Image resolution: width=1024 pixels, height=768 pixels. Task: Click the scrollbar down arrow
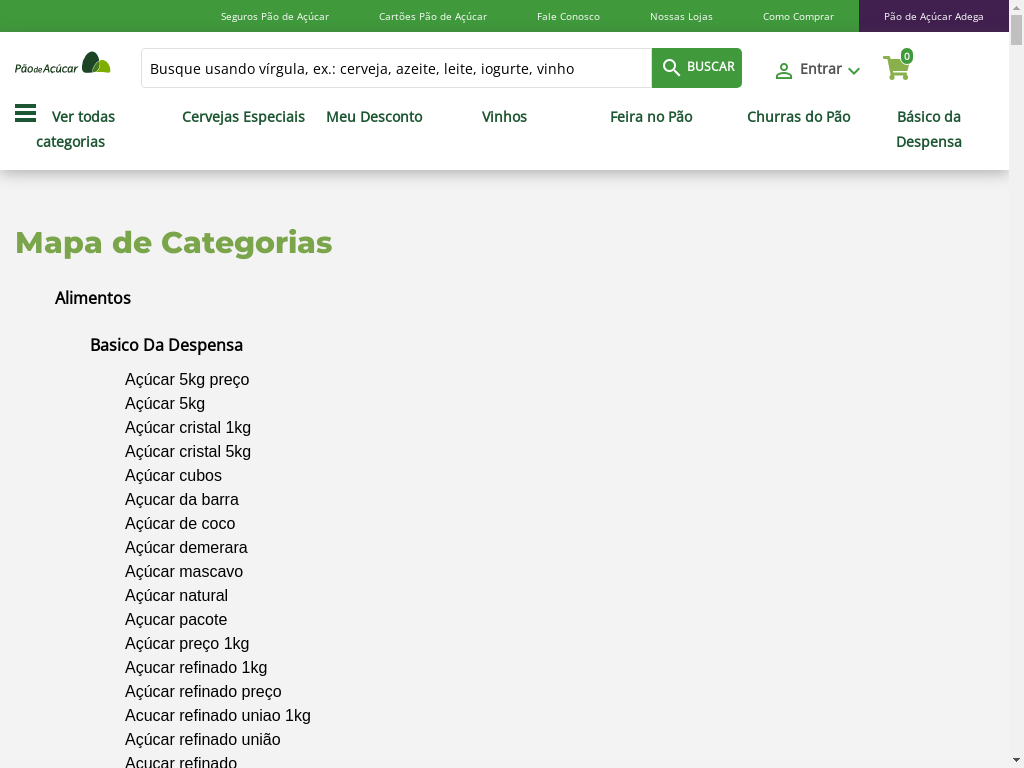1016,759
